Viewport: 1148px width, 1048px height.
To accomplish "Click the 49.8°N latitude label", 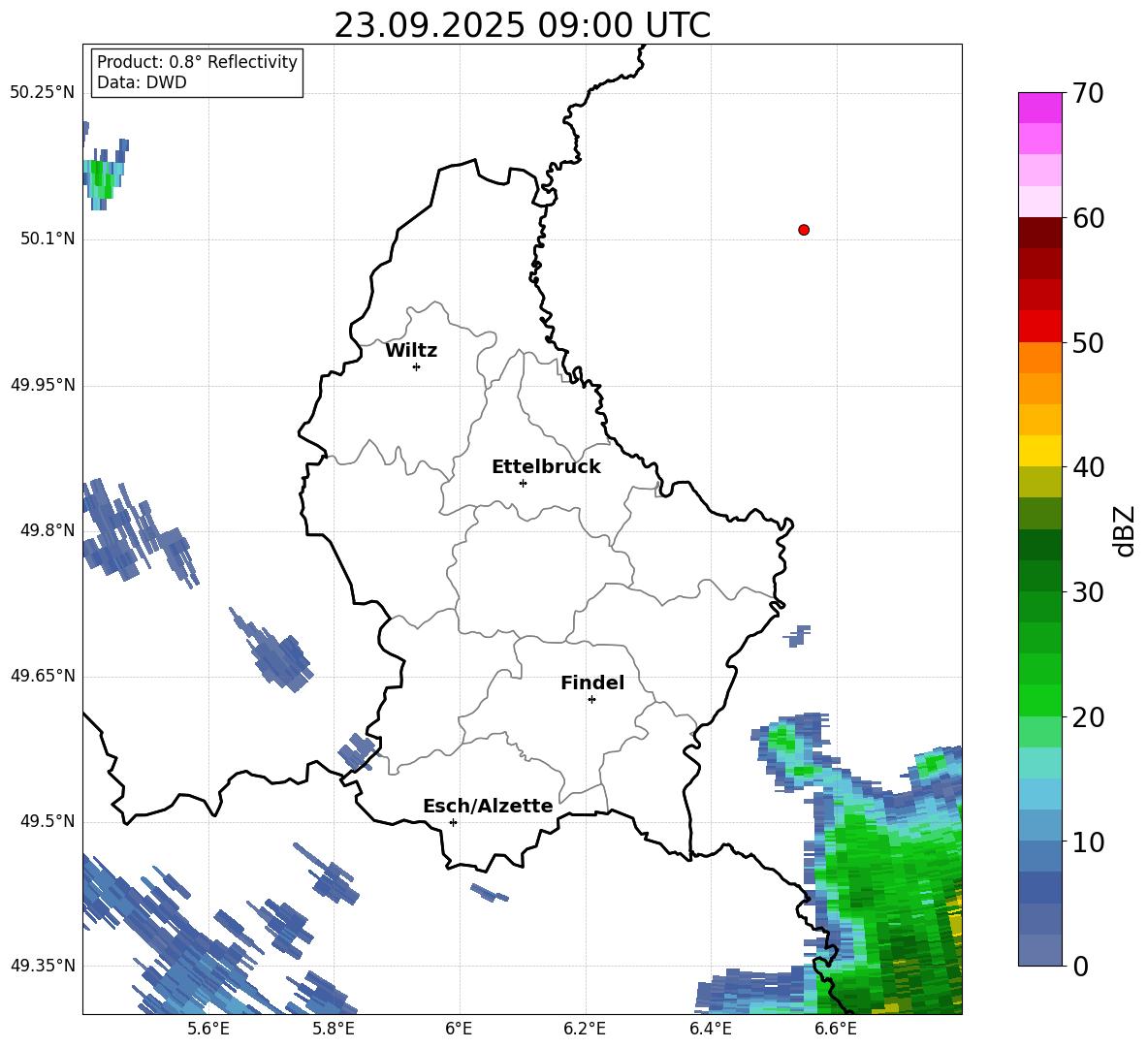I will pyautogui.click(x=48, y=530).
